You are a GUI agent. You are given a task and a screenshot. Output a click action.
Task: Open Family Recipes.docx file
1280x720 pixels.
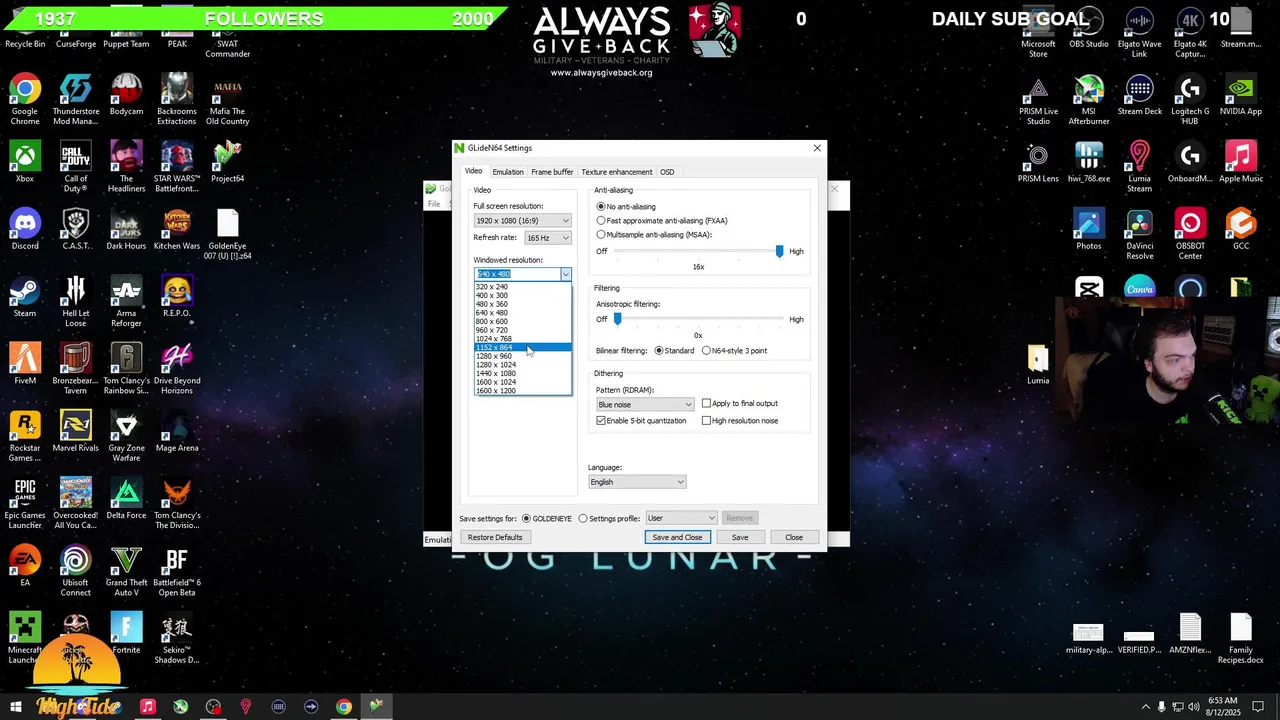tap(1241, 639)
